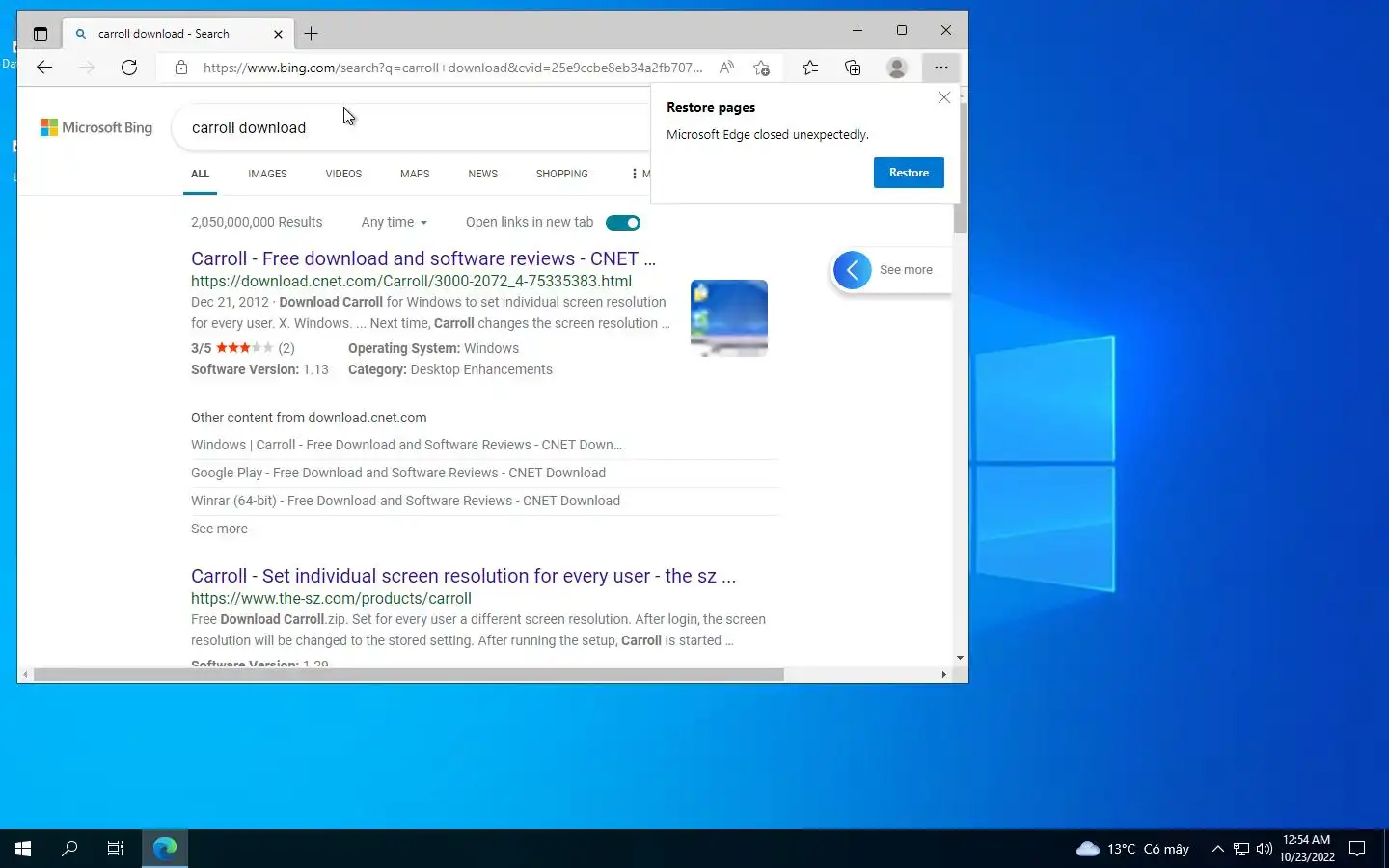The width and height of the screenshot is (1389, 868).
Task: Open the tab actions menu icon
Action: tap(40, 34)
